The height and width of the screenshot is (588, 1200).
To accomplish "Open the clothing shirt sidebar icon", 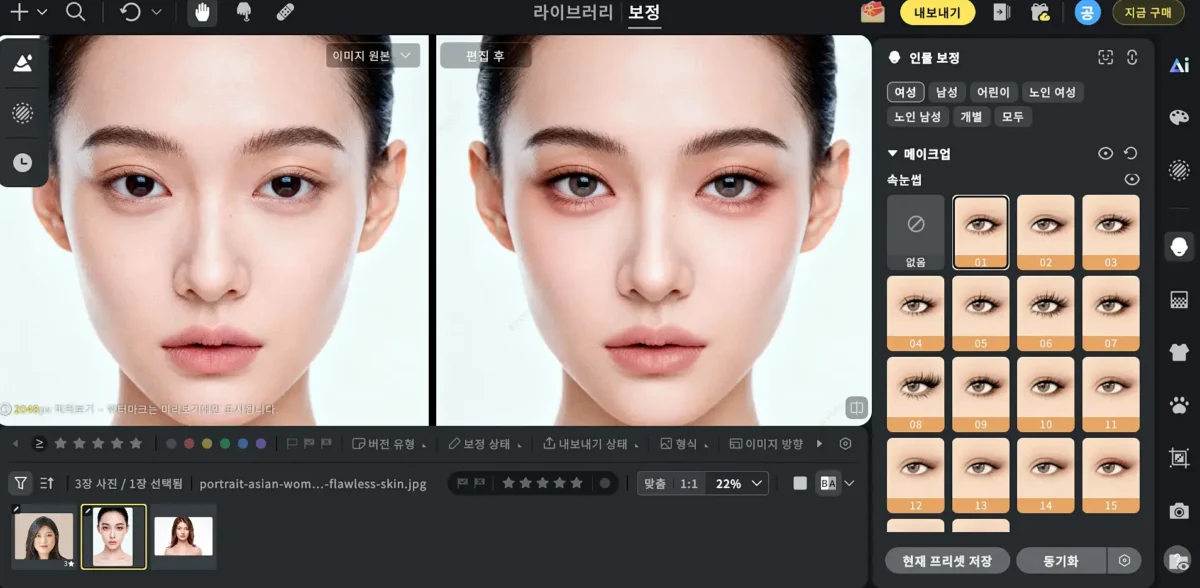I will pos(1179,352).
